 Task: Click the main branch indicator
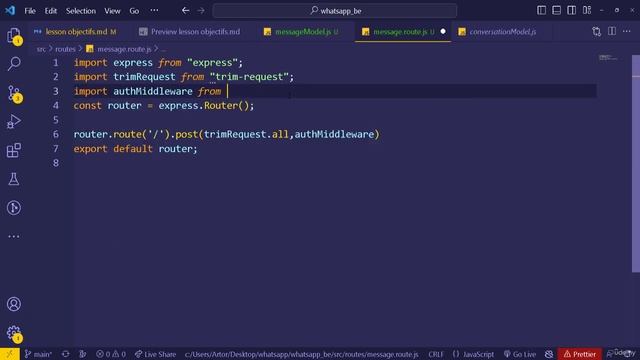38,354
